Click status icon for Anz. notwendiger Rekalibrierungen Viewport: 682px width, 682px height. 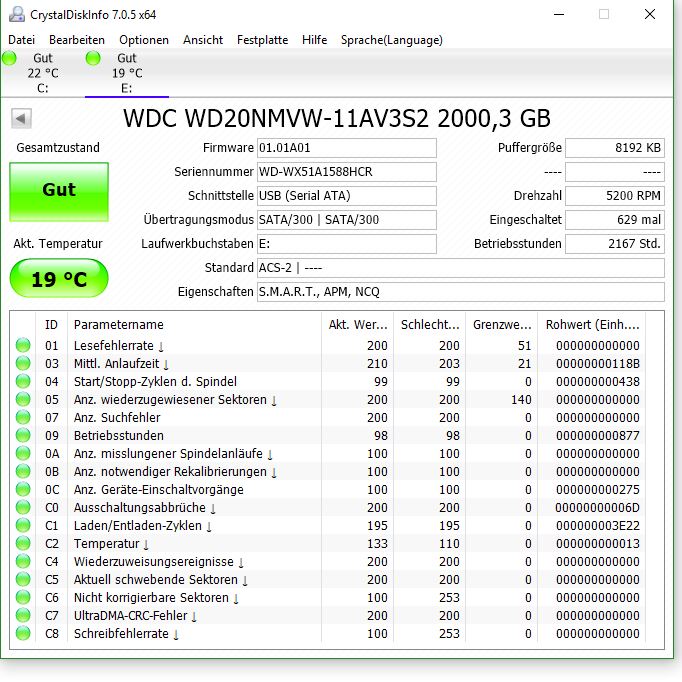click(x=23, y=471)
